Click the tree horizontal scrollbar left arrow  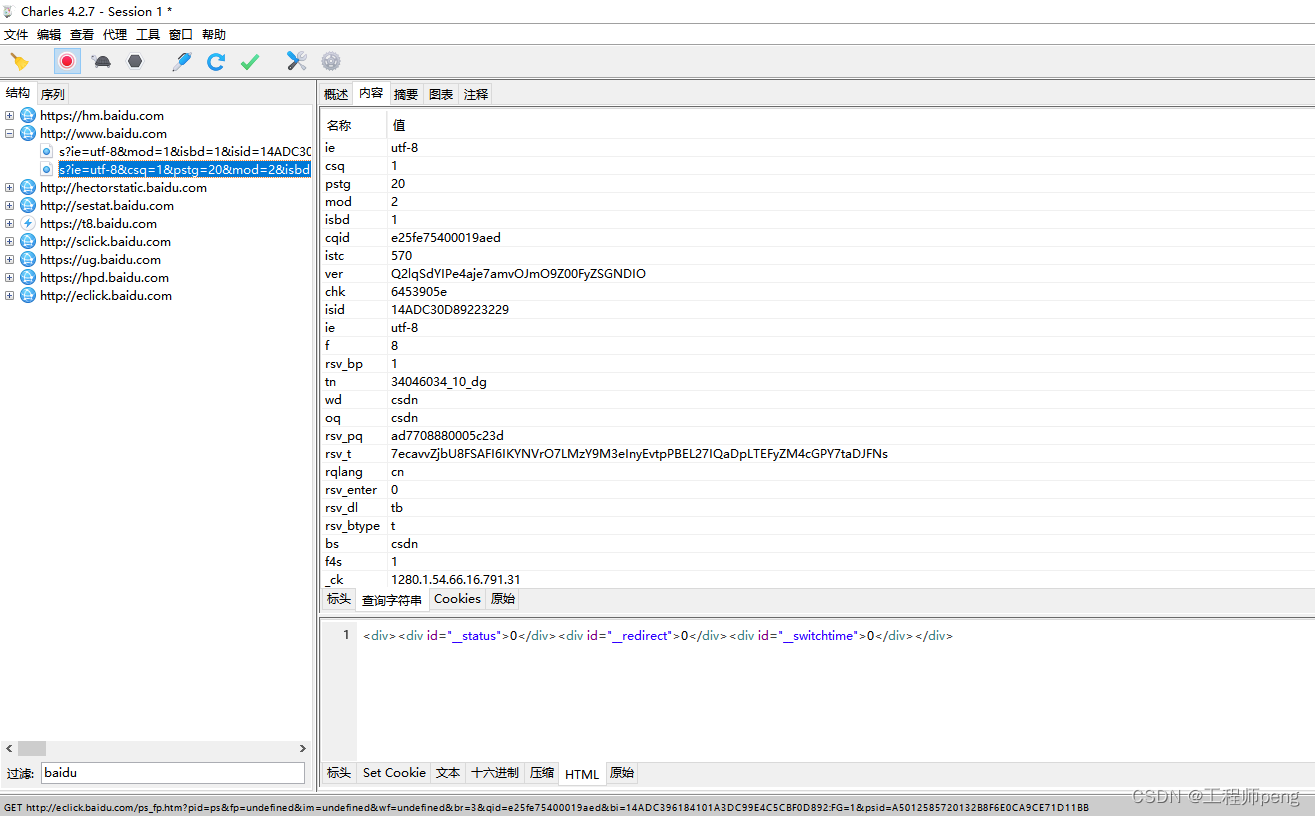click(x=10, y=748)
